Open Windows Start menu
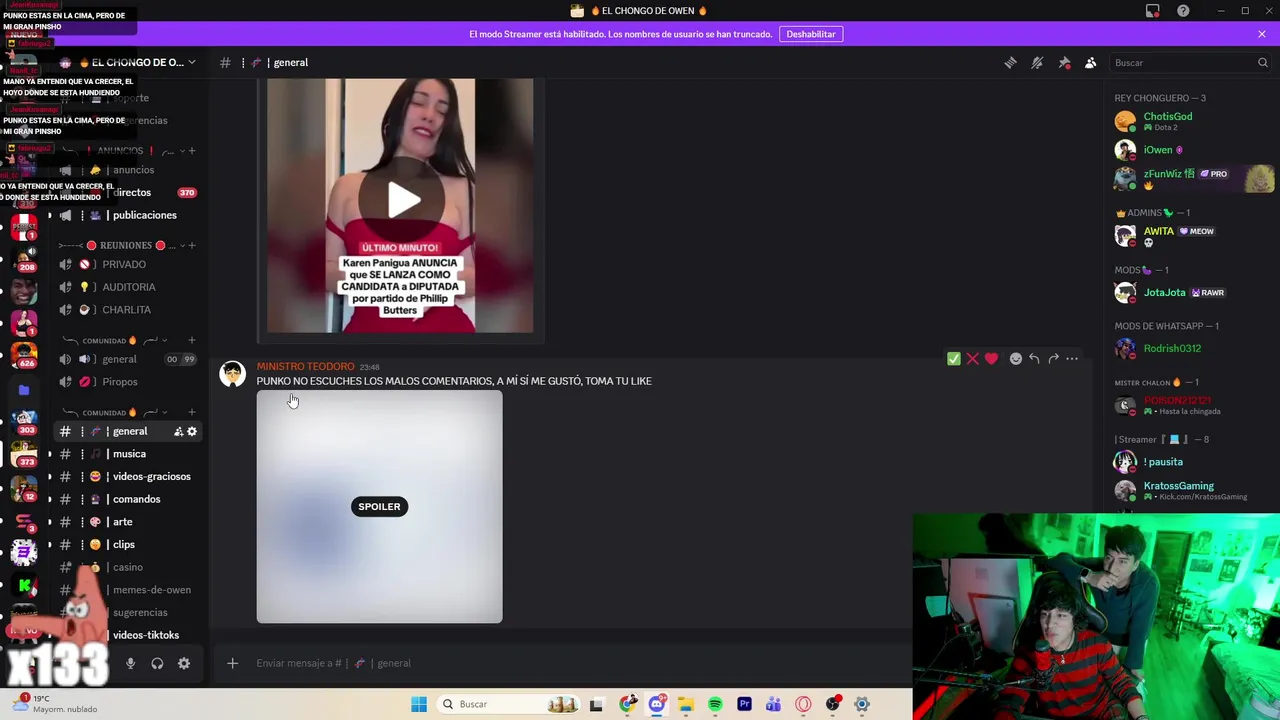1280x720 pixels. tap(419, 704)
